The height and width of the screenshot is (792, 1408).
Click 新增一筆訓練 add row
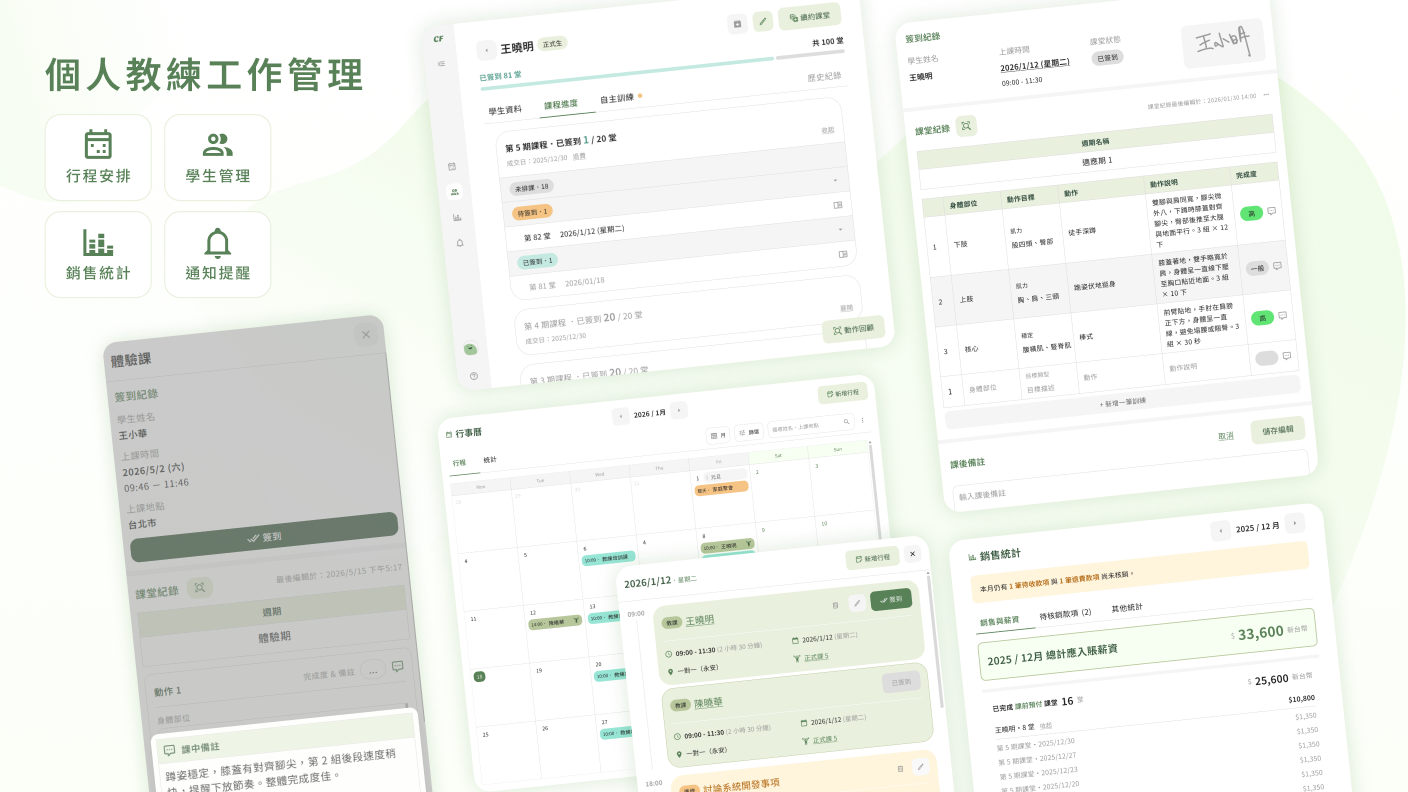click(1123, 401)
